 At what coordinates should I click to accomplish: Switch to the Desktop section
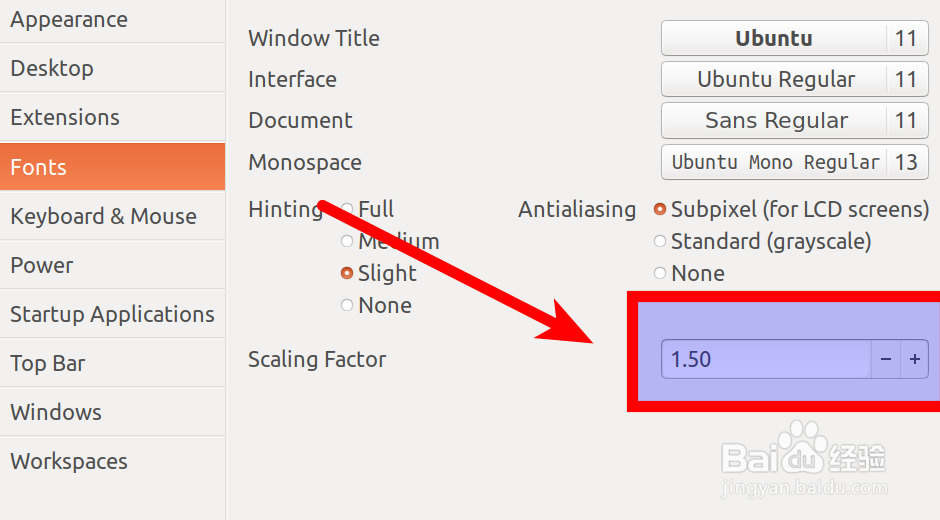tap(113, 68)
